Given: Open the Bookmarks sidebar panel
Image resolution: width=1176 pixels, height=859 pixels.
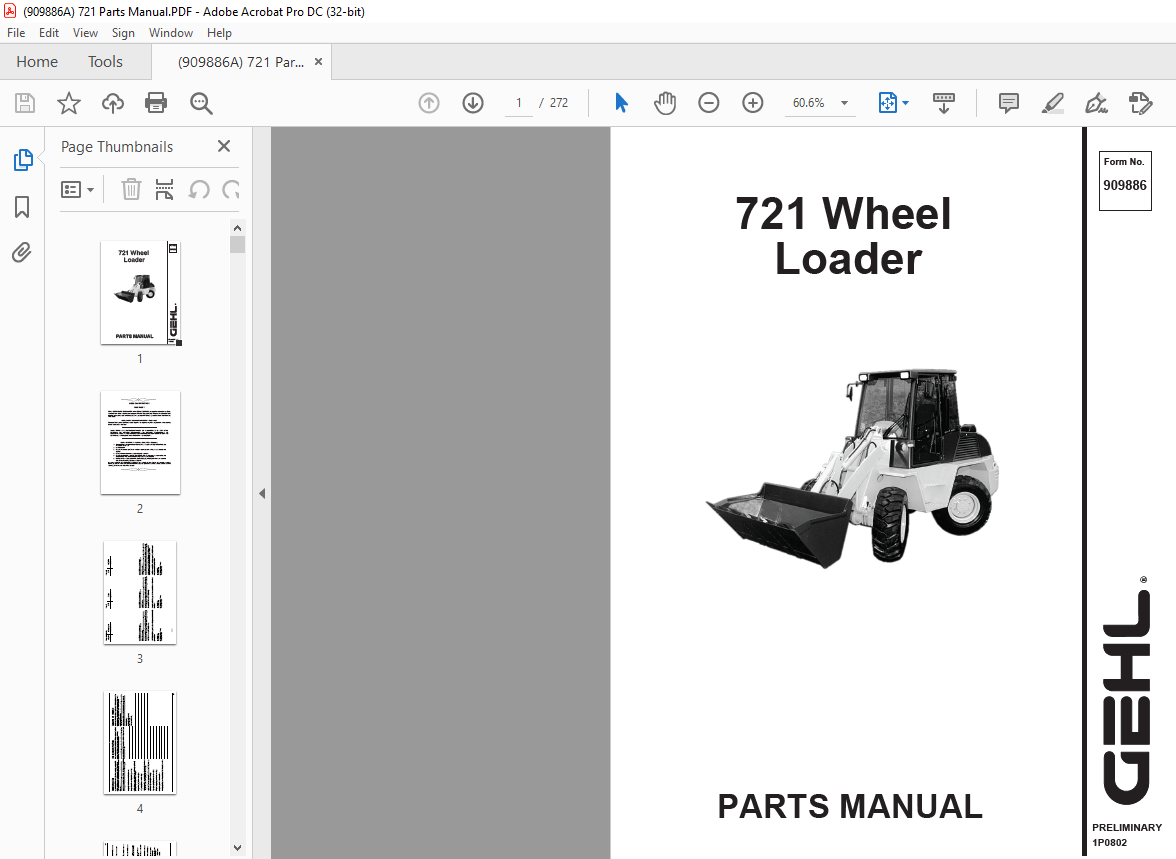Looking at the screenshot, I should (x=22, y=206).
